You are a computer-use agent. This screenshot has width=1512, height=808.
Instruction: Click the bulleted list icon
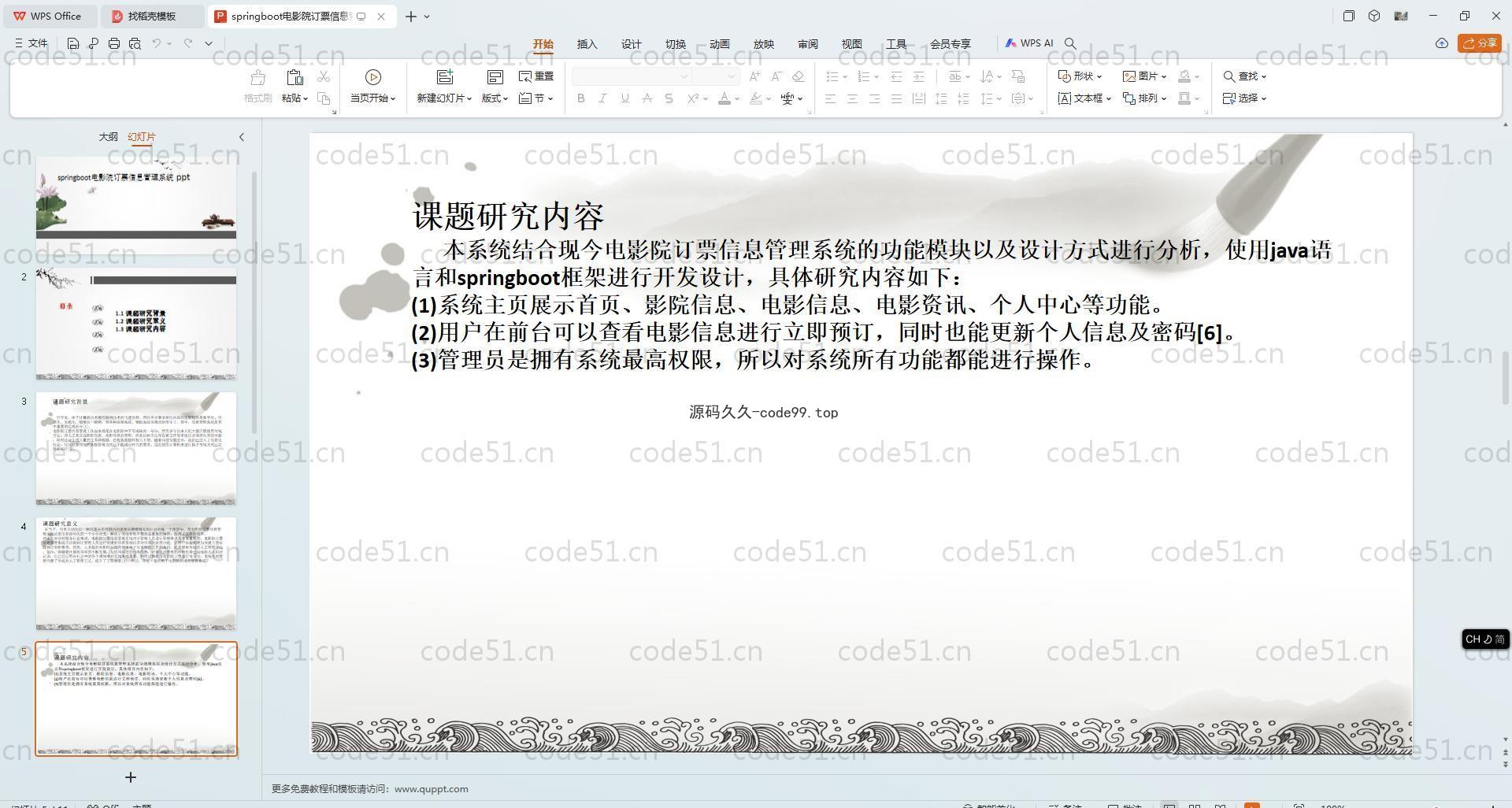click(x=832, y=76)
